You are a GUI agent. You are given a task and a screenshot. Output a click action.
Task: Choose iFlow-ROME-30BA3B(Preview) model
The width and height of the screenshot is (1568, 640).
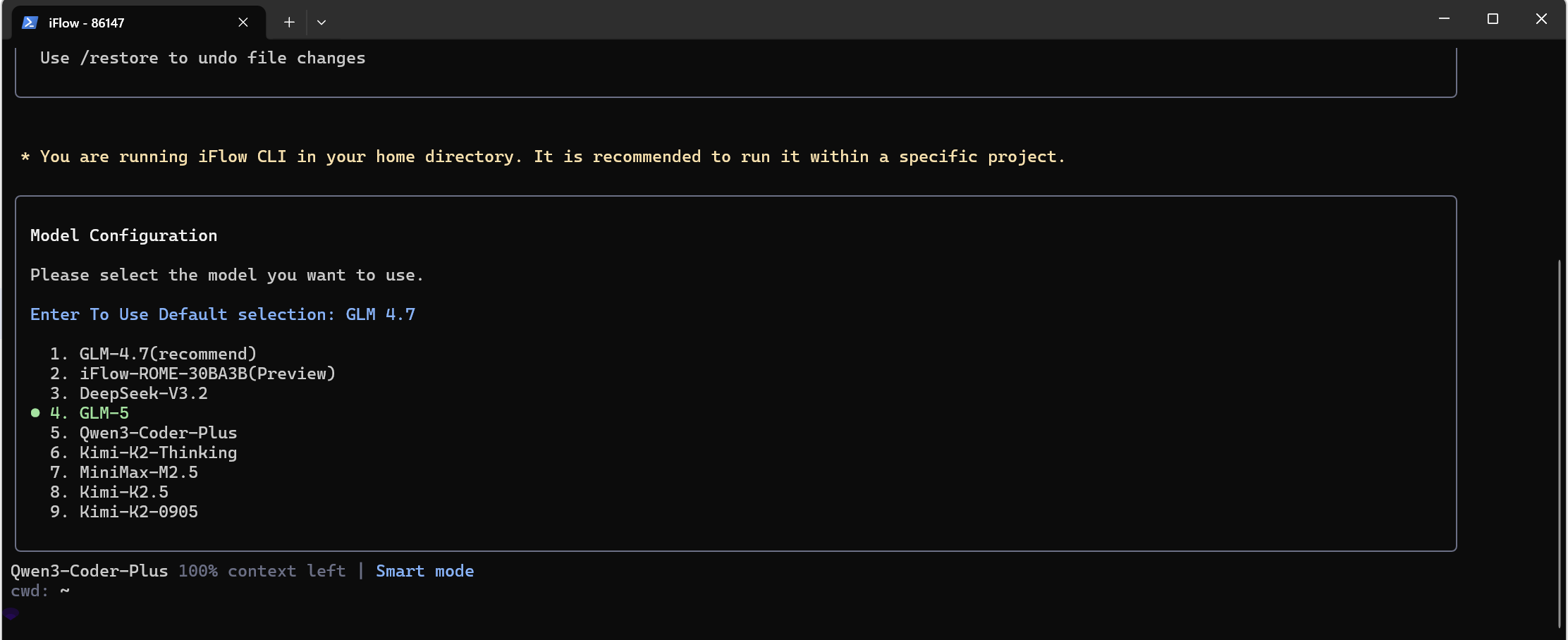click(207, 374)
